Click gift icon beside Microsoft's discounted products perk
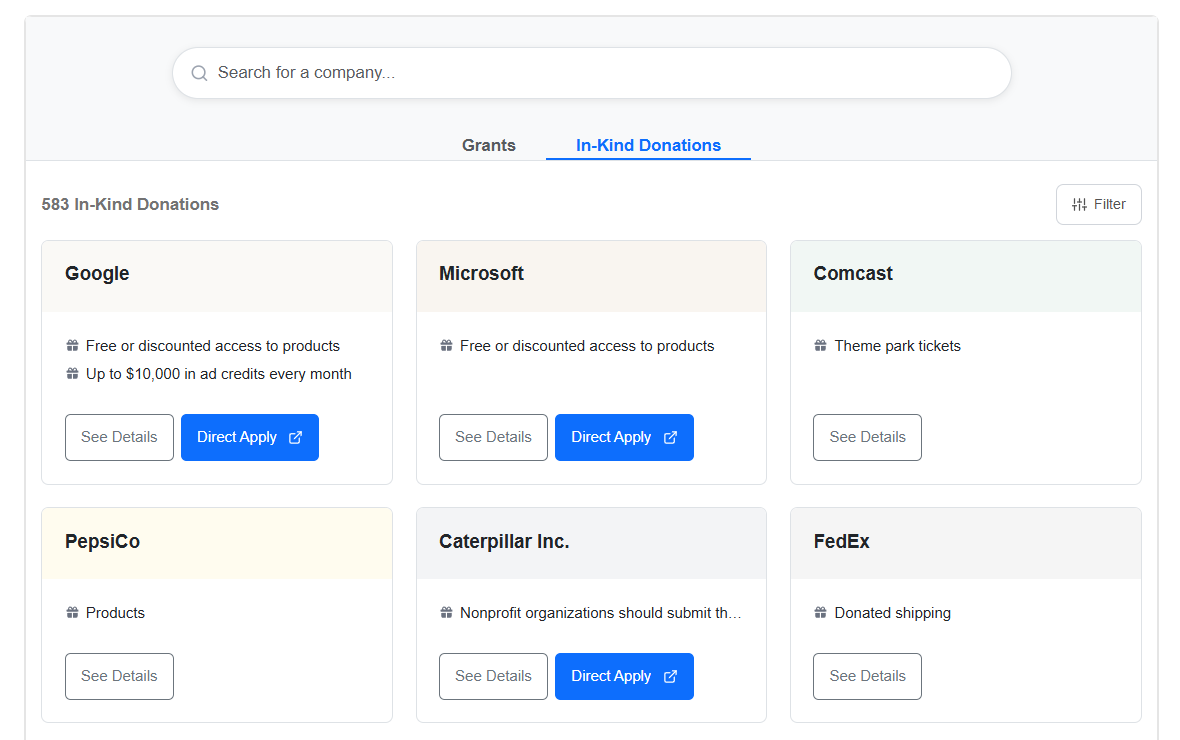1180x740 pixels. [445, 345]
